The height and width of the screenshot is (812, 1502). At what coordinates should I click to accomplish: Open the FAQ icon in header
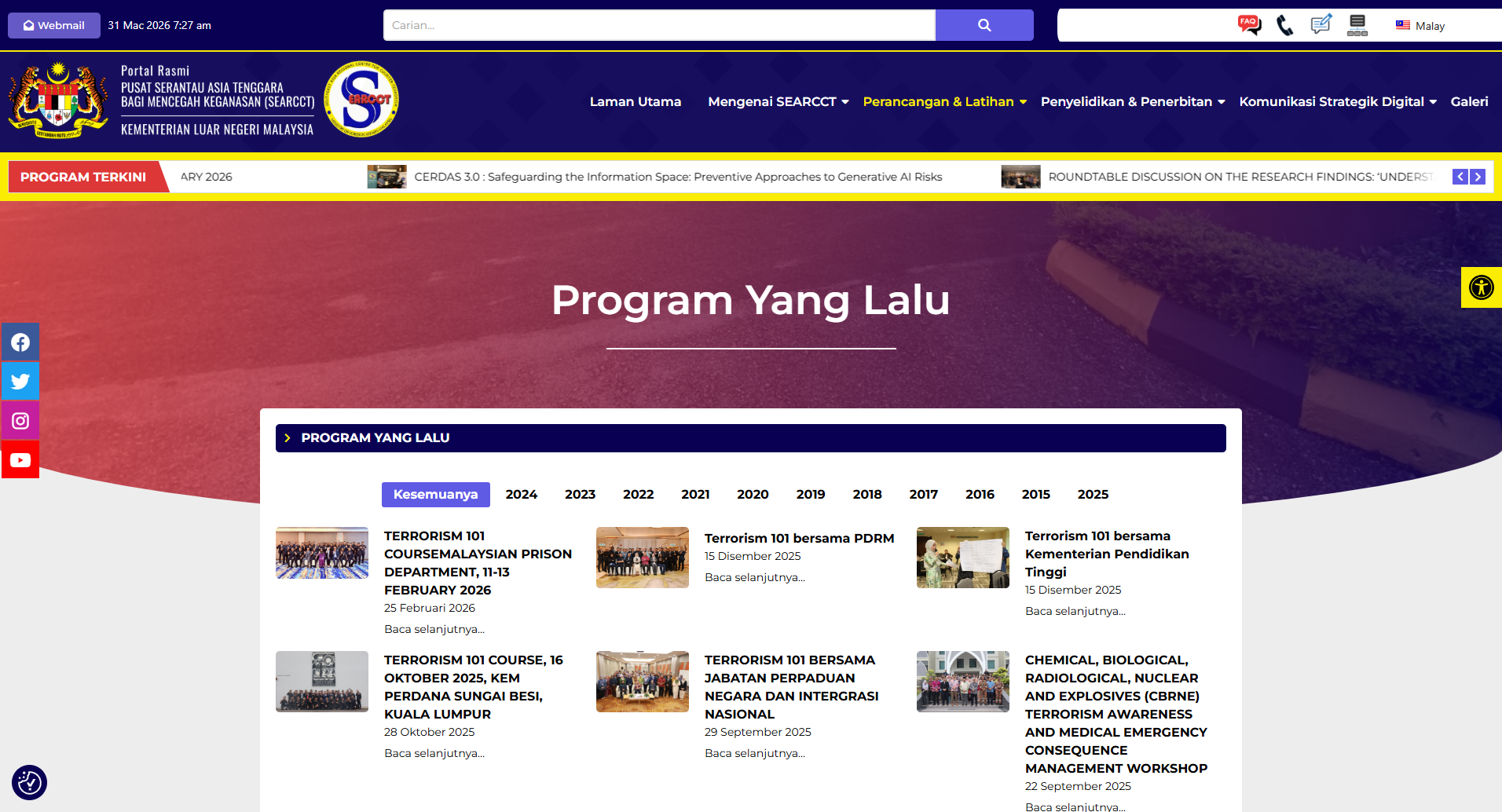pyautogui.click(x=1248, y=25)
